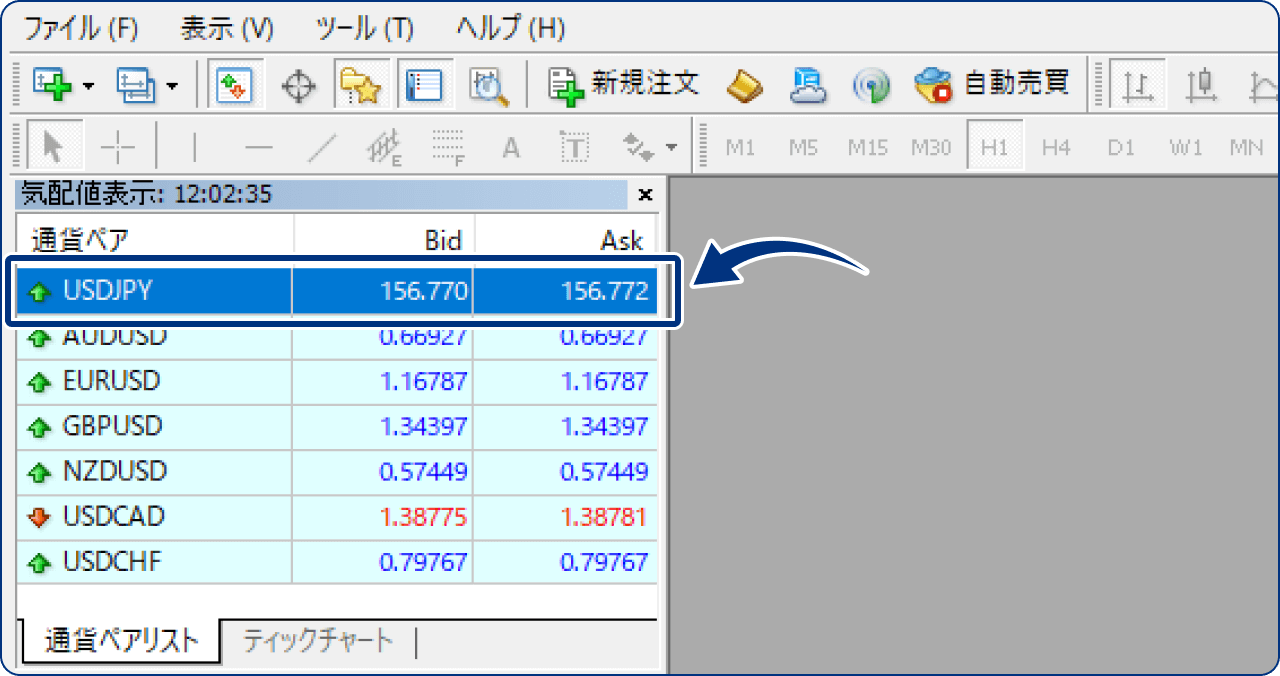Launch the MQL4 community icon
The width and height of the screenshot is (1280, 676).
pyautogui.click(x=870, y=84)
